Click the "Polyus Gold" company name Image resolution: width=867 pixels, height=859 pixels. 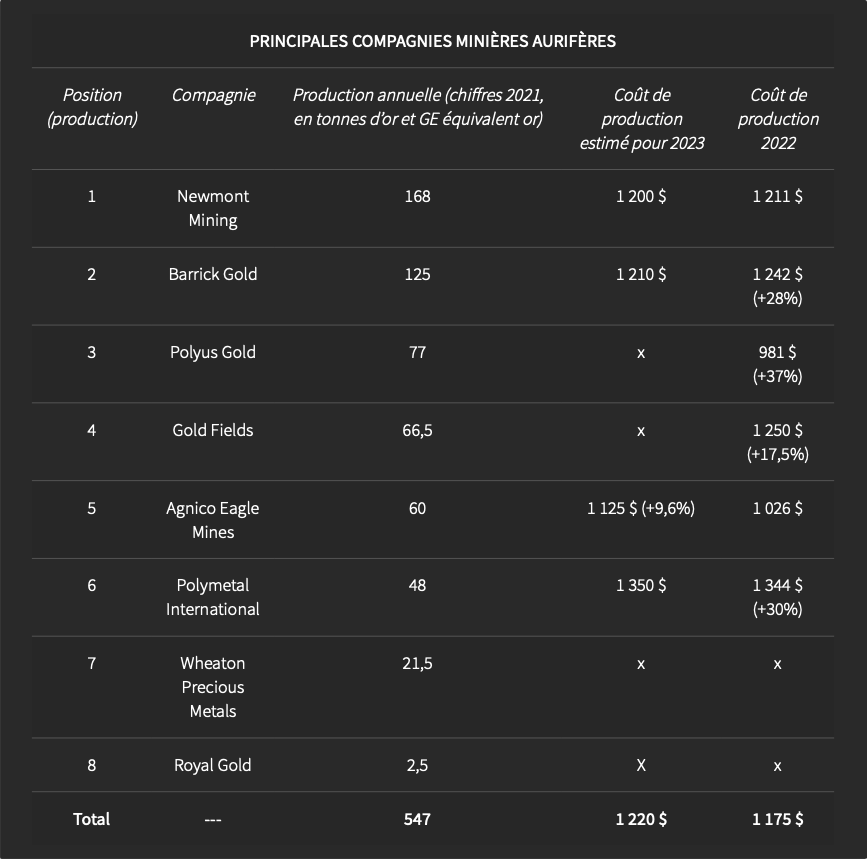click(x=213, y=352)
